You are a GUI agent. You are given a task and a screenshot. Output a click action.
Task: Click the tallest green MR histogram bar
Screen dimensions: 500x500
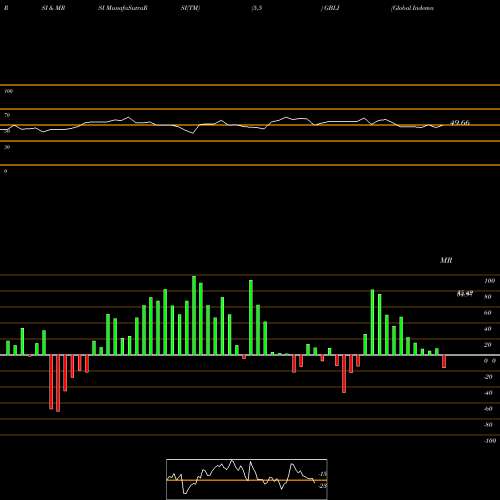[194, 315]
